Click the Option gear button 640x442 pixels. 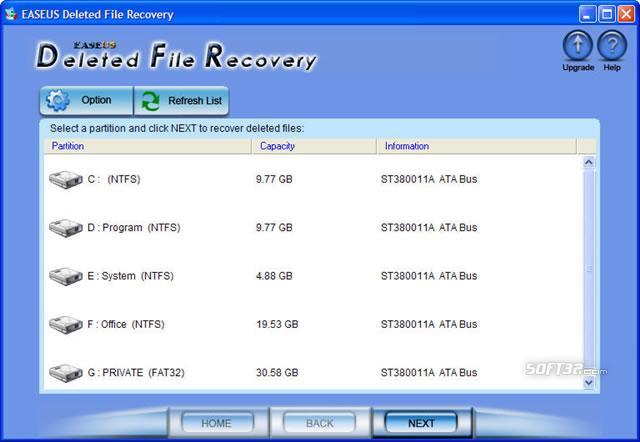[87, 100]
